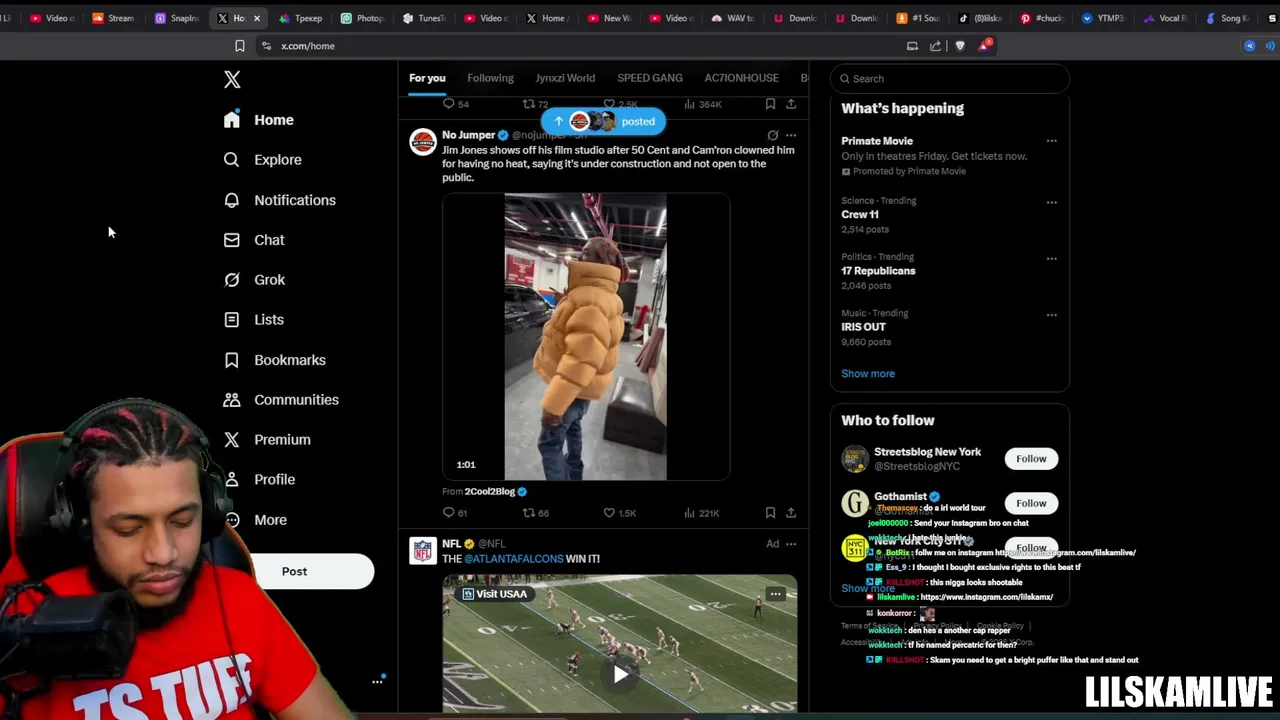Screen dimensions: 1280x720
Task: Click Brave Rewards icon in address bar
Action: (x=985, y=45)
